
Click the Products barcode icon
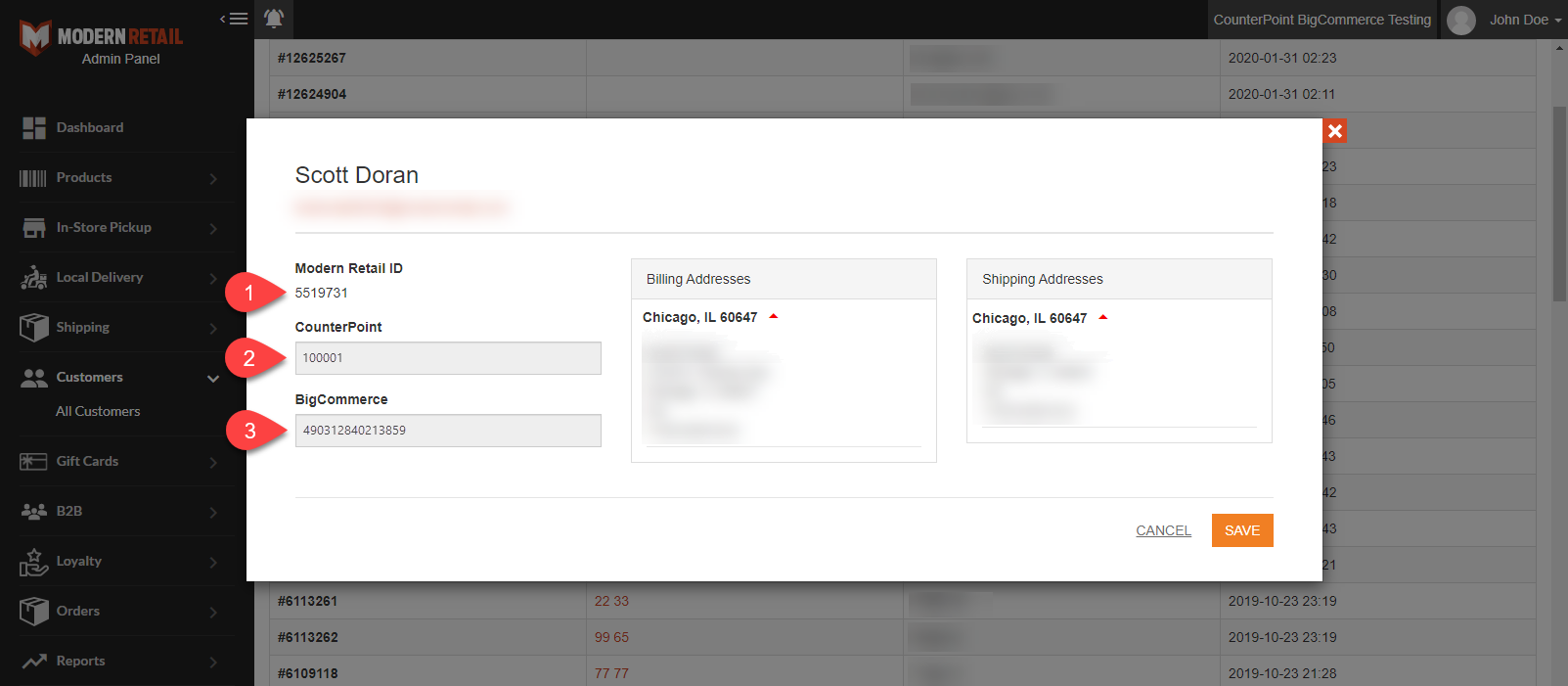point(33,178)
